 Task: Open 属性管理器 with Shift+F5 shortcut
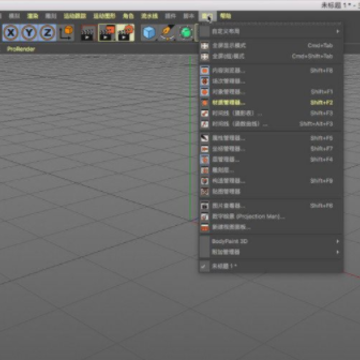pyautogui.click(x=271, y=138)
